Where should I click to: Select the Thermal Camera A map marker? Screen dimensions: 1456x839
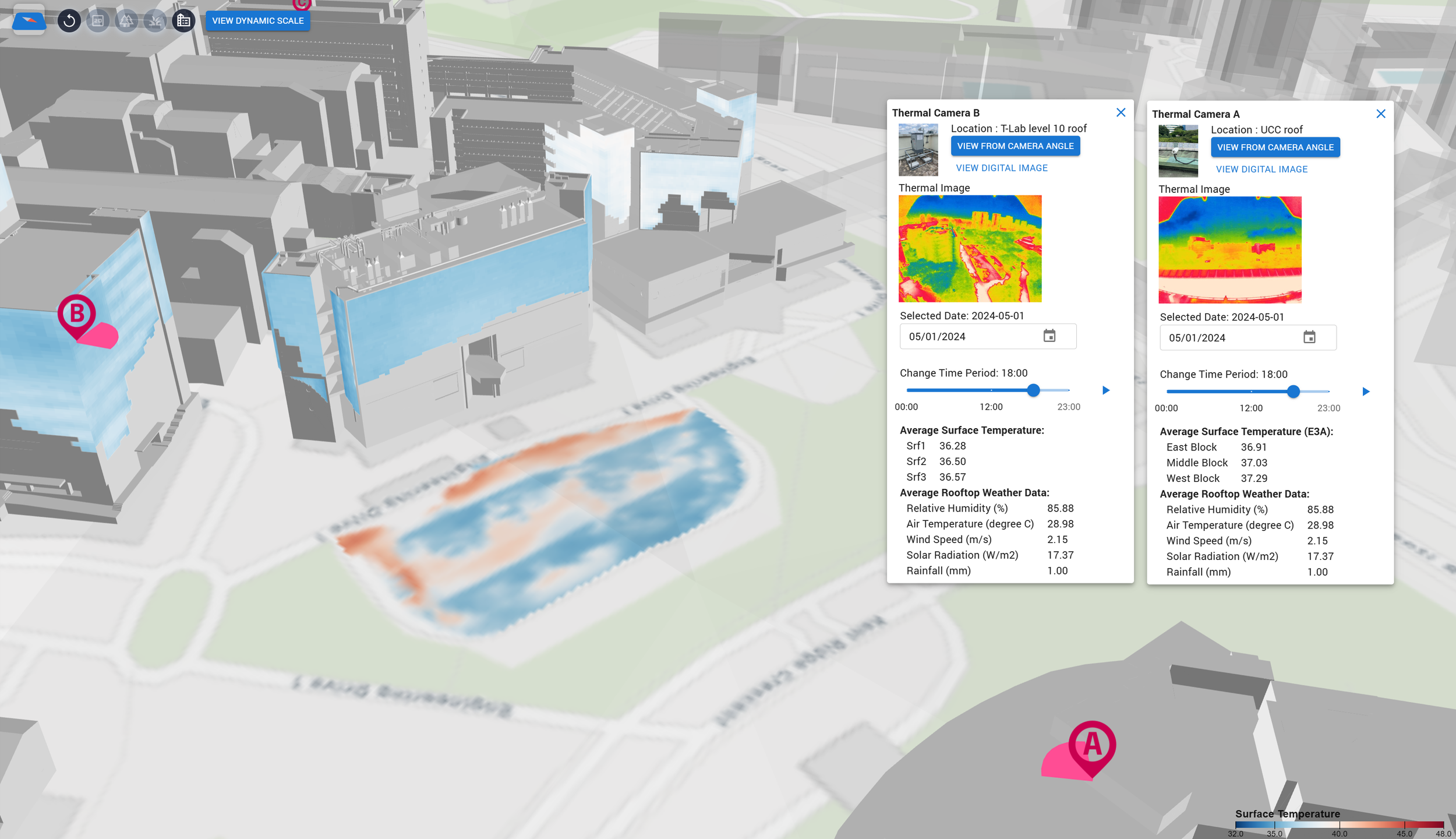coord(1092,744)
